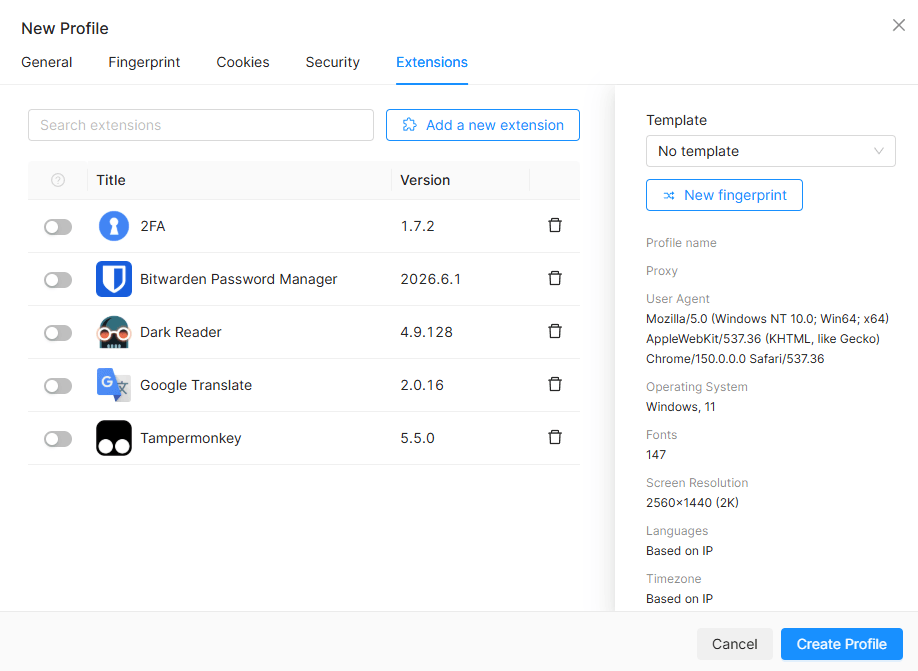Viewport: 918px width, 671px height.
Task: Click the Tampermonkey version 5.5.0
Action: pos(417,438)
